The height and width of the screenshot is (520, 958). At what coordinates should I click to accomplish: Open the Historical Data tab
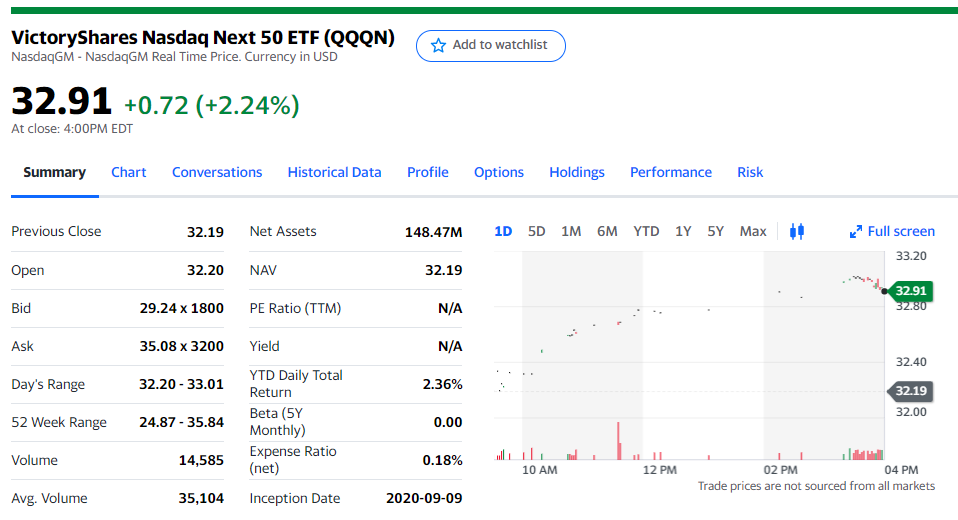tap(334, 172)
